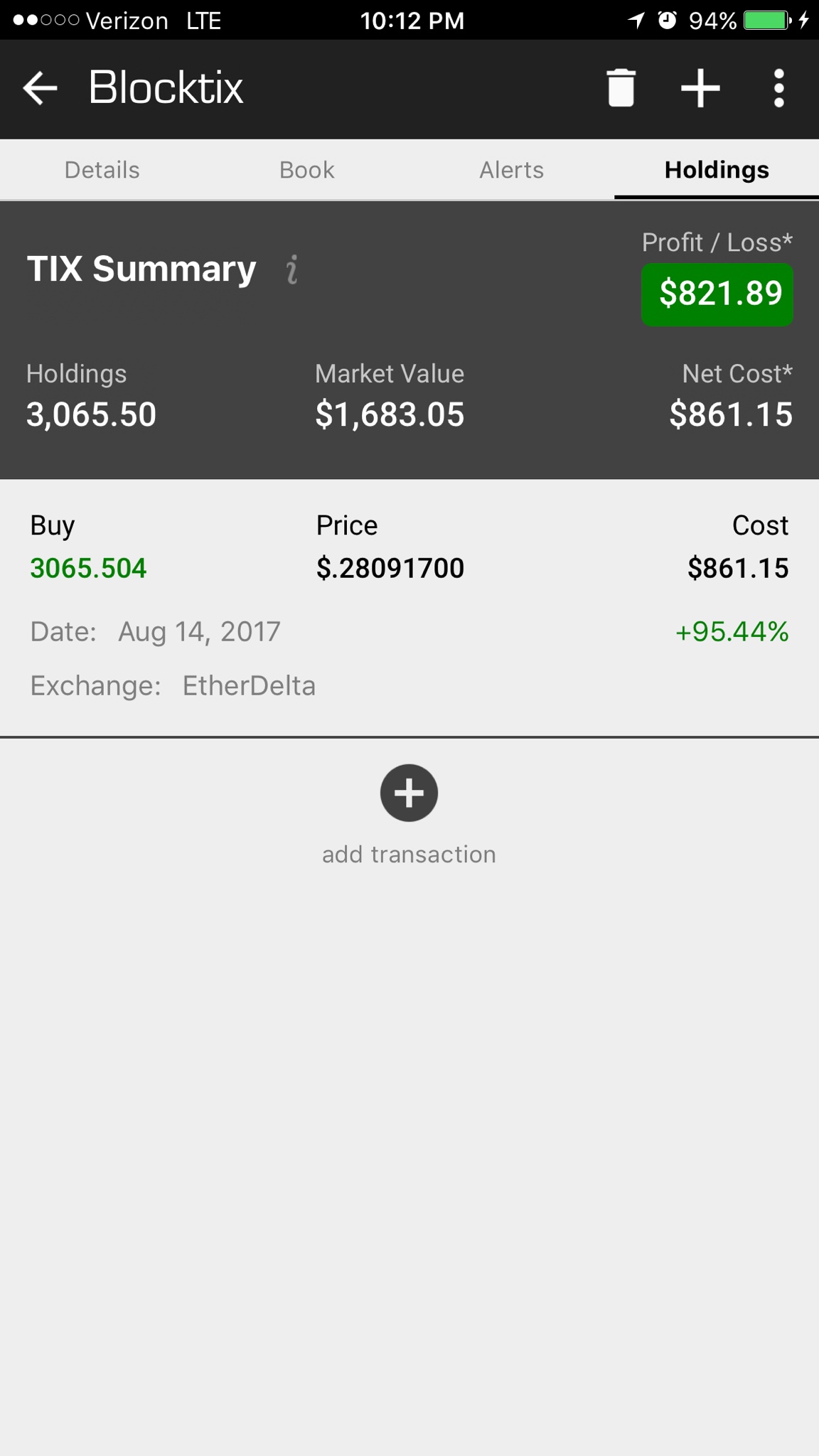The image size is (819, 1456).
Task: Tap the TIX Summary info icon
Action: point(292,270)
